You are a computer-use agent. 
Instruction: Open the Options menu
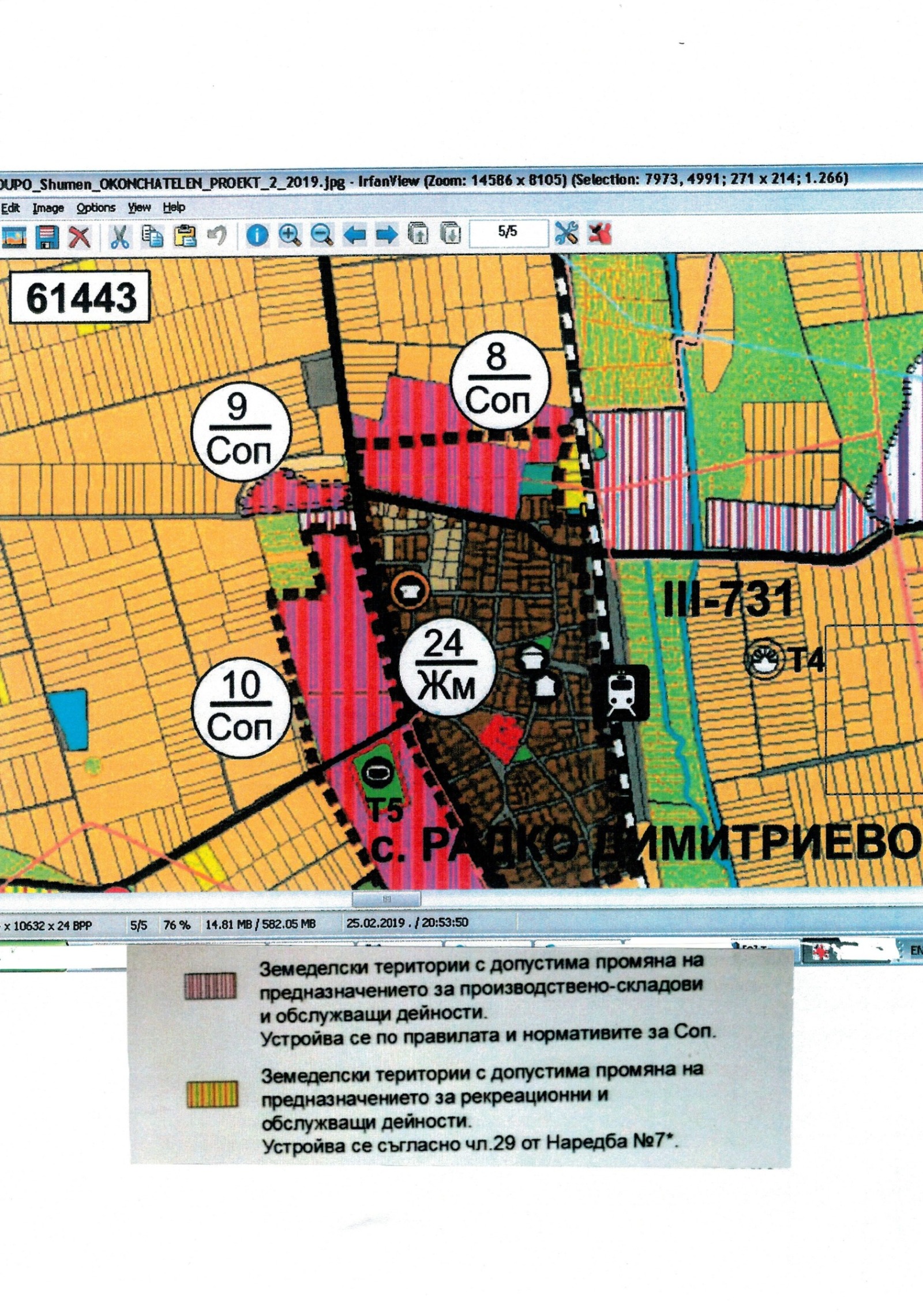click(95, 208)
